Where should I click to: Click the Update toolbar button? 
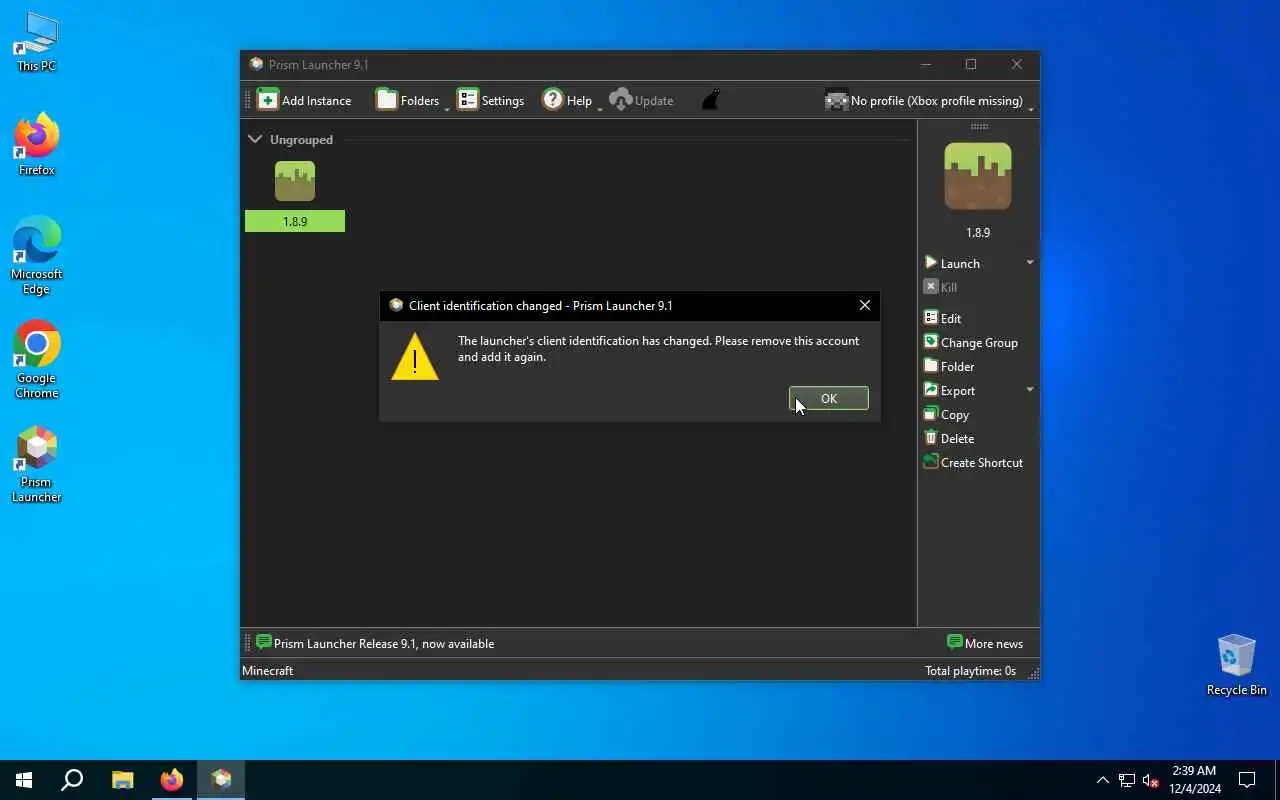(641, 100)
